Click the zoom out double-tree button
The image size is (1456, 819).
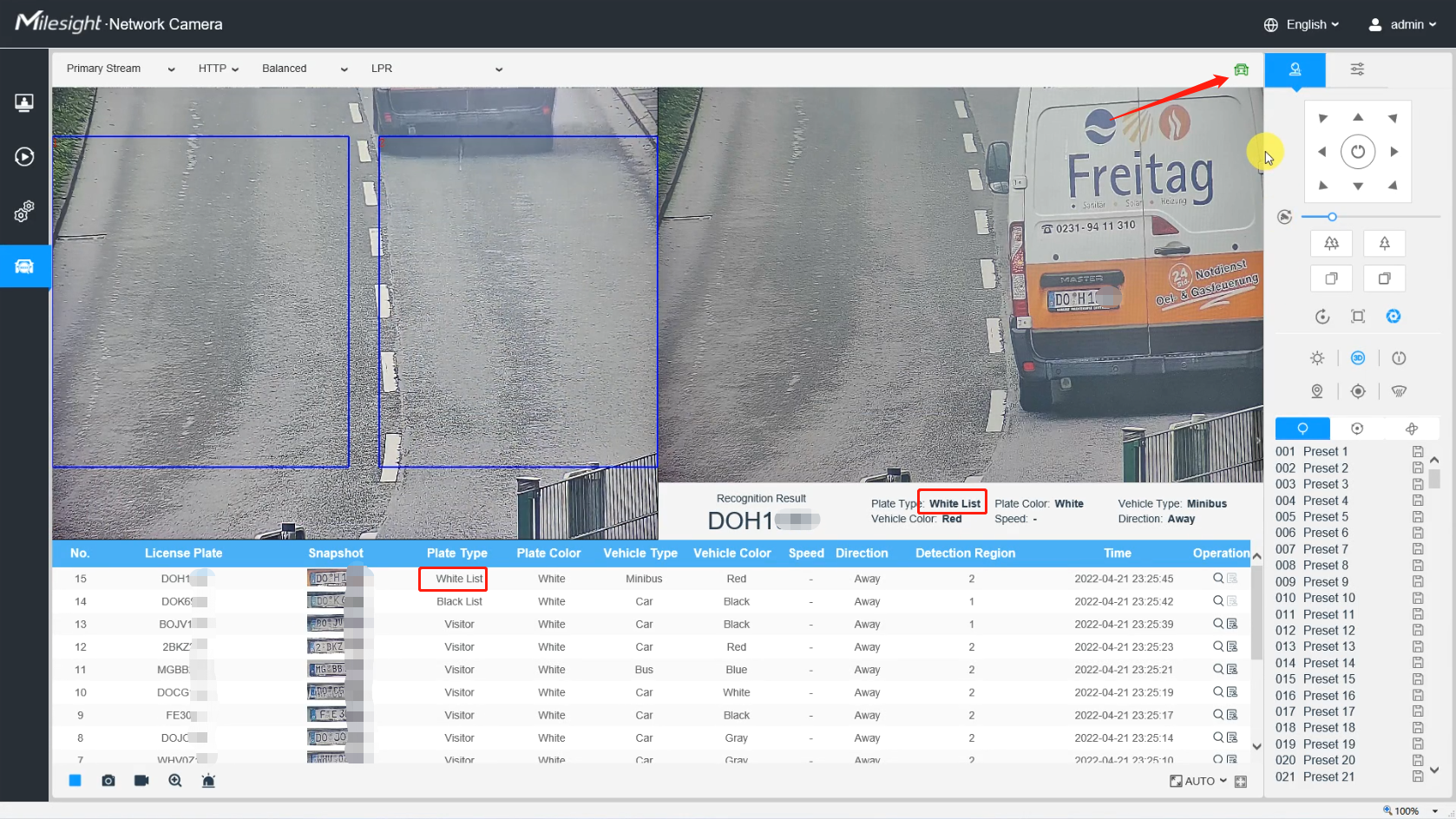coord(1331,244)
